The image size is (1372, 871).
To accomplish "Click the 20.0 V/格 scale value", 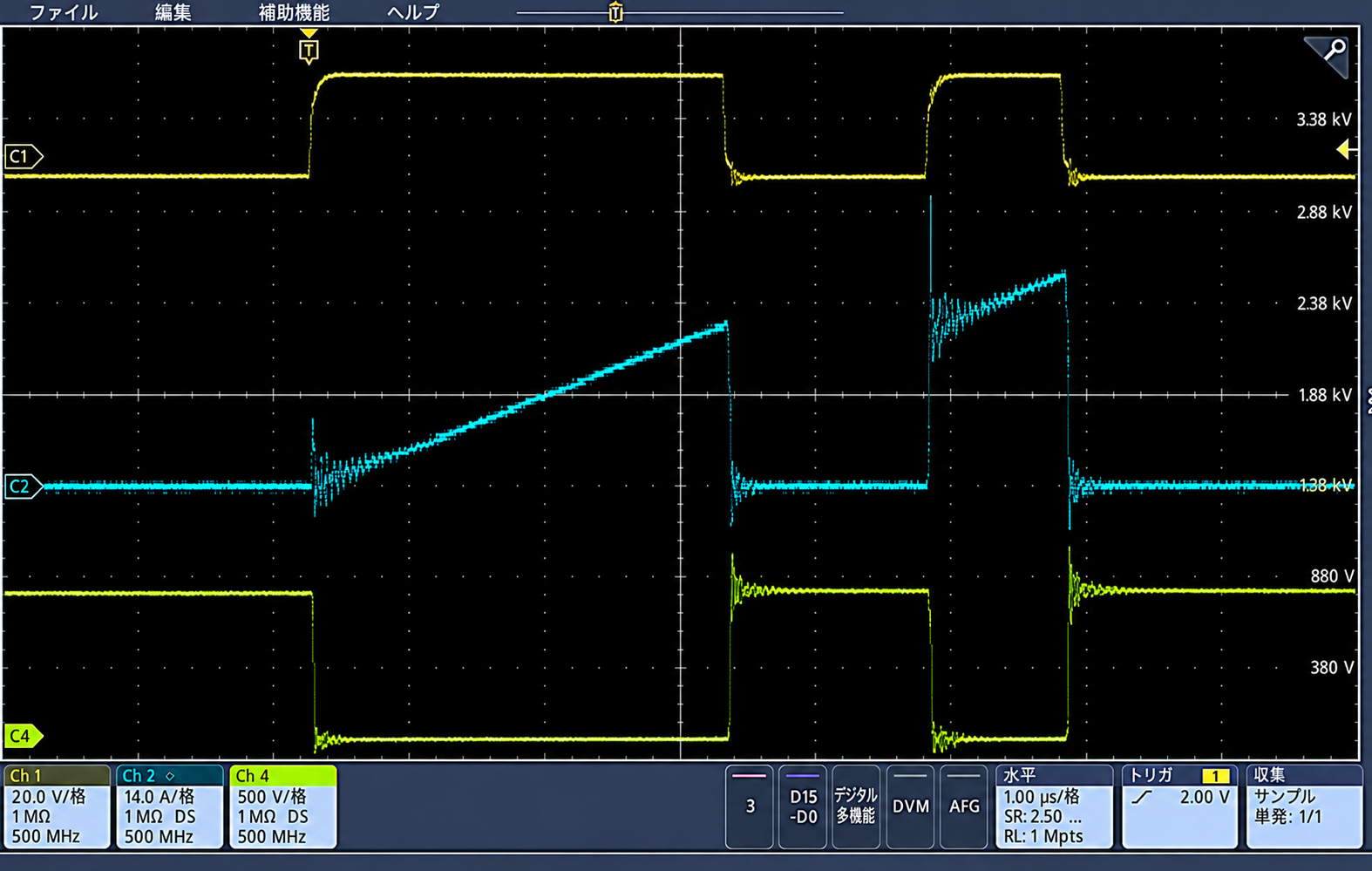I will click(49, 796).
